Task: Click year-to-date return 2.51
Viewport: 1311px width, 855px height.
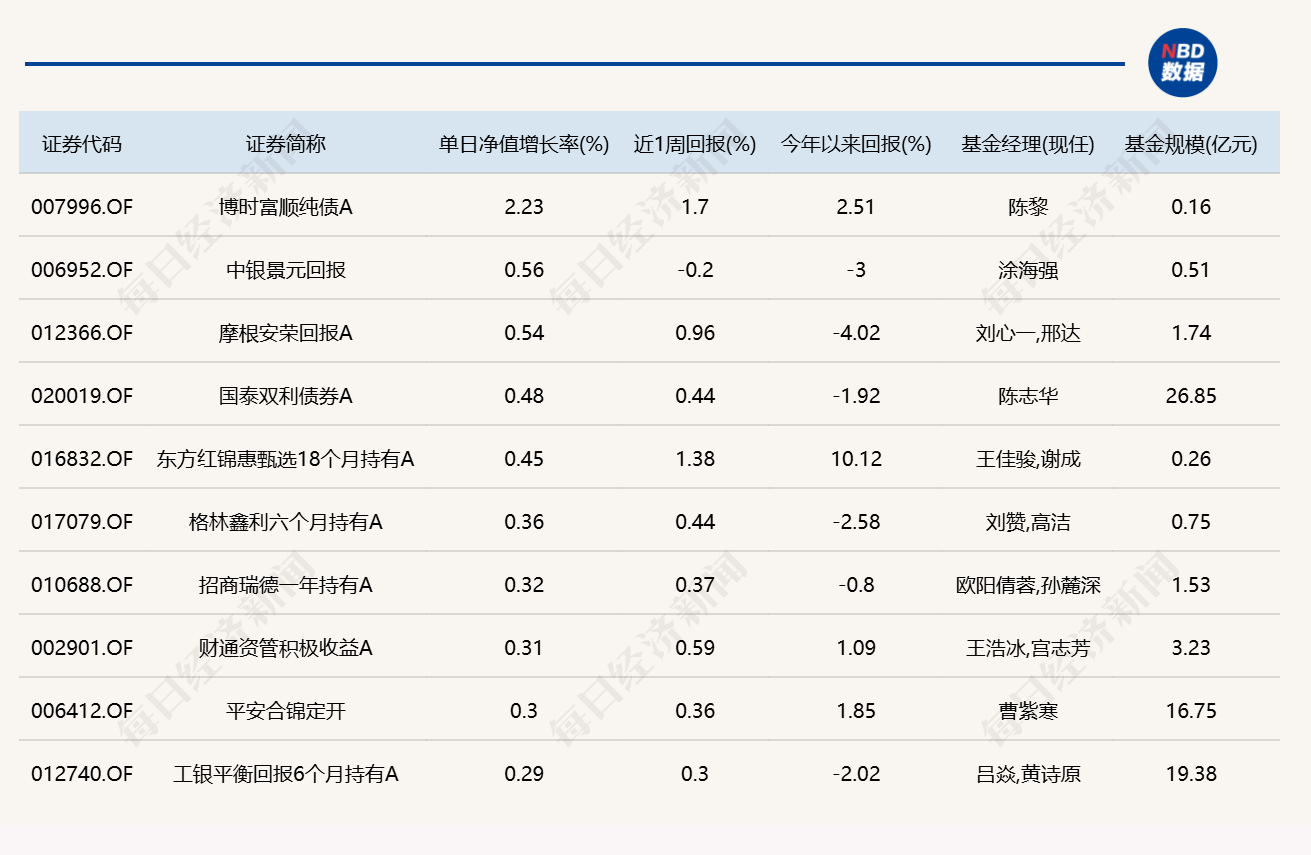Action: [x=856, y=207]
